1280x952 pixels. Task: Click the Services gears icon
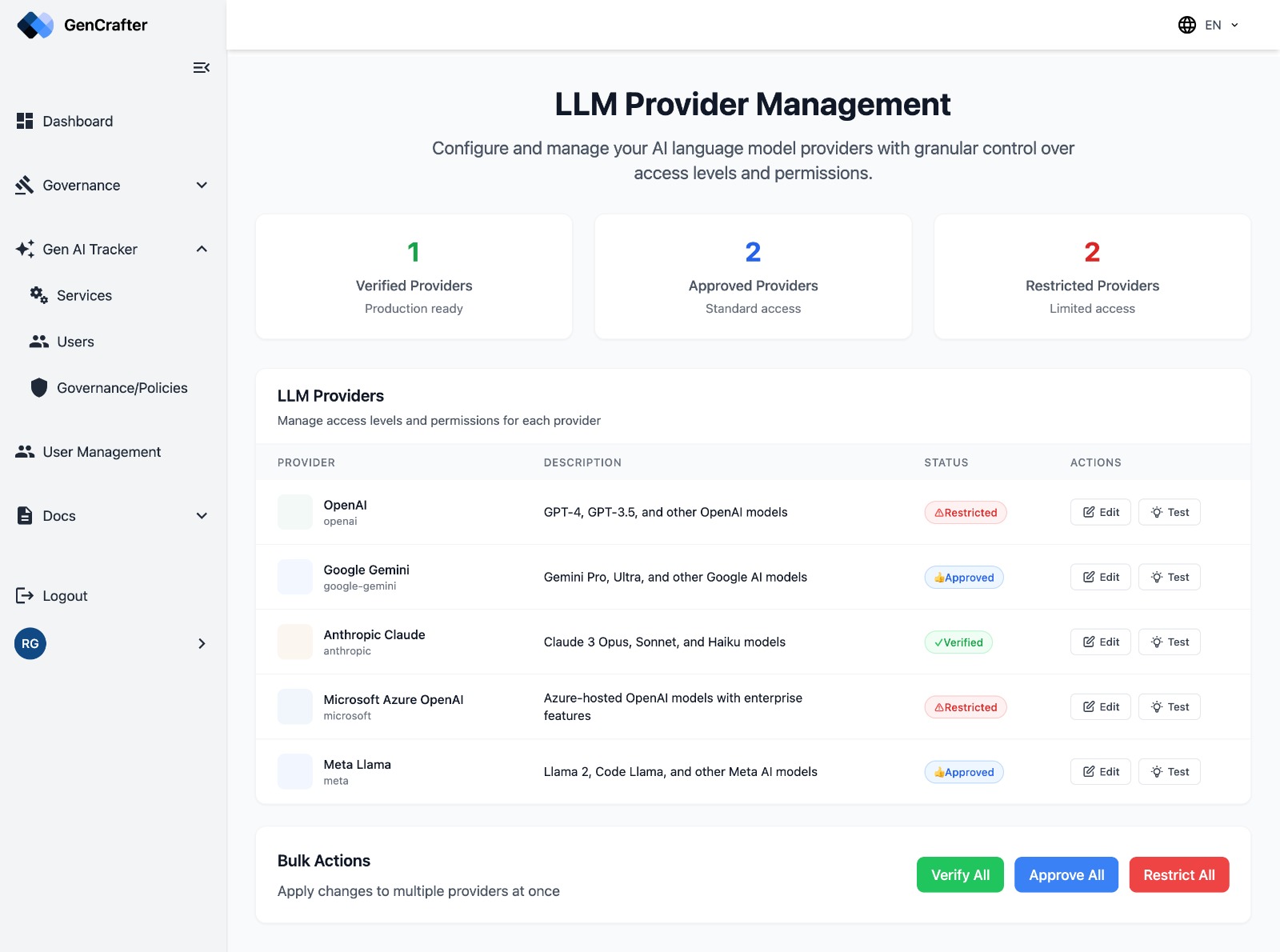click(x=39, y=295)
